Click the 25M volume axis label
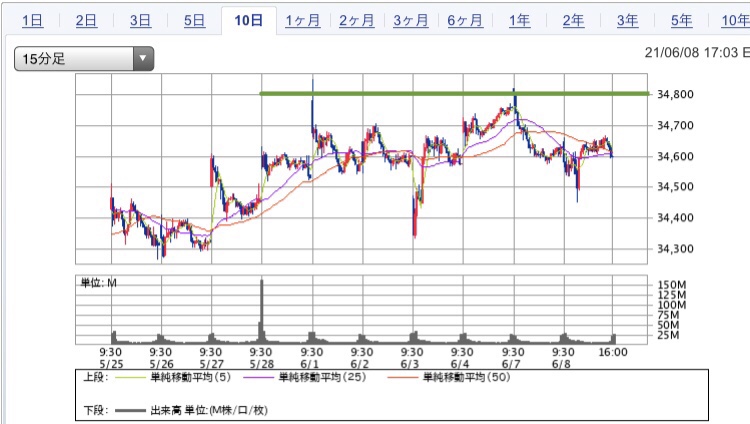Image resolution: width=750 pixels, height=424 pixels. pos(668,335)
